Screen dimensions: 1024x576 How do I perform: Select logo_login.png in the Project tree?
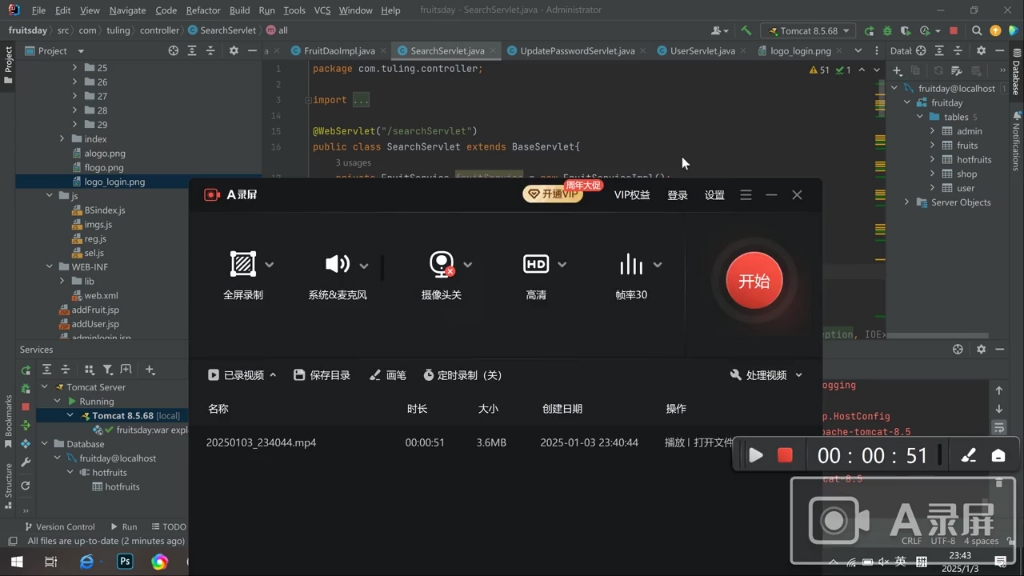[x=114, y=182]
